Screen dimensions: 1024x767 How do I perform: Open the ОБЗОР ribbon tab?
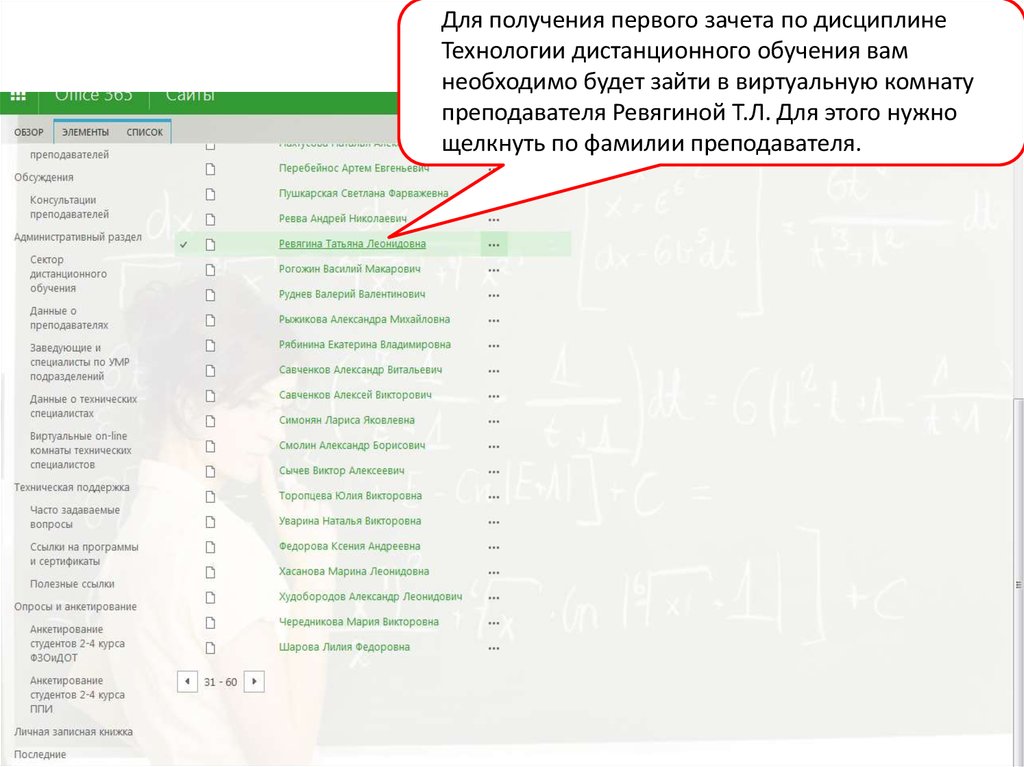click(x=29, y=132)
